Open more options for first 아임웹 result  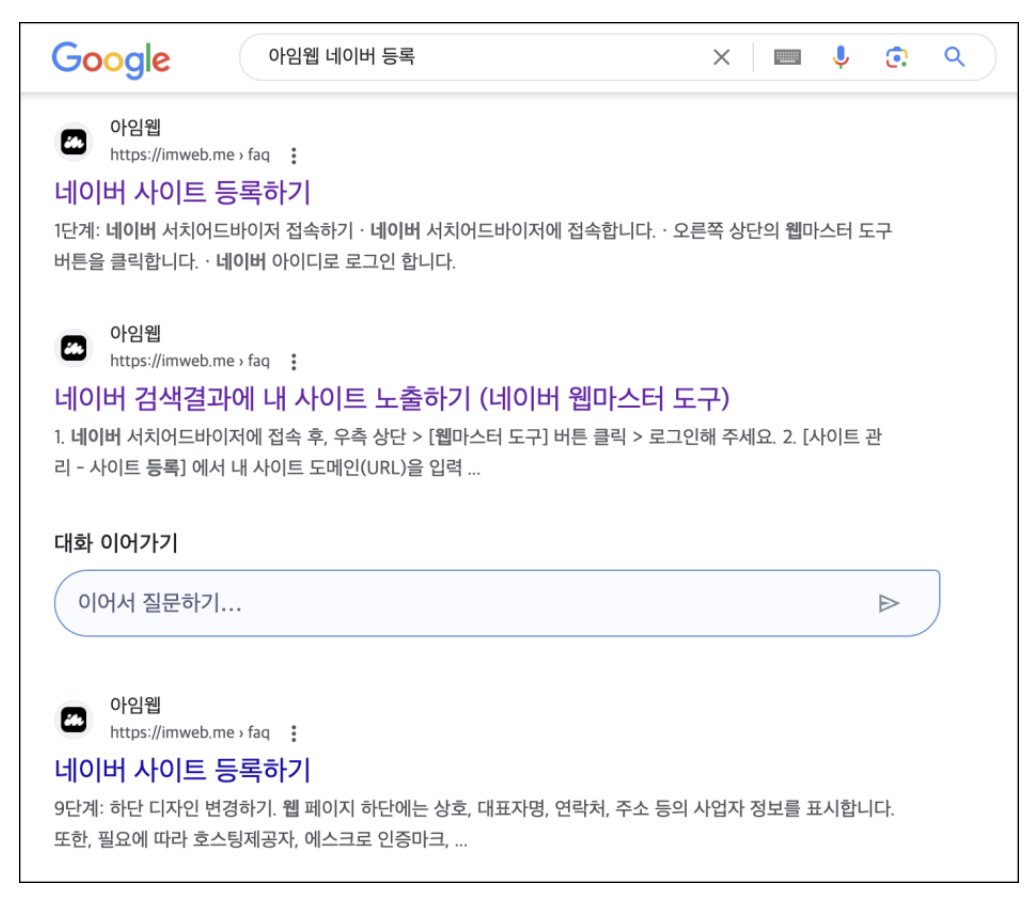294,156
